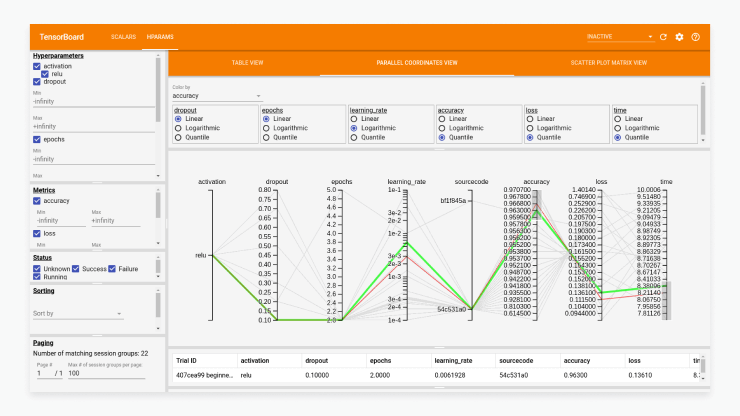Click the sourcecode axis title
740x416 pixels.
click(471, 182)
